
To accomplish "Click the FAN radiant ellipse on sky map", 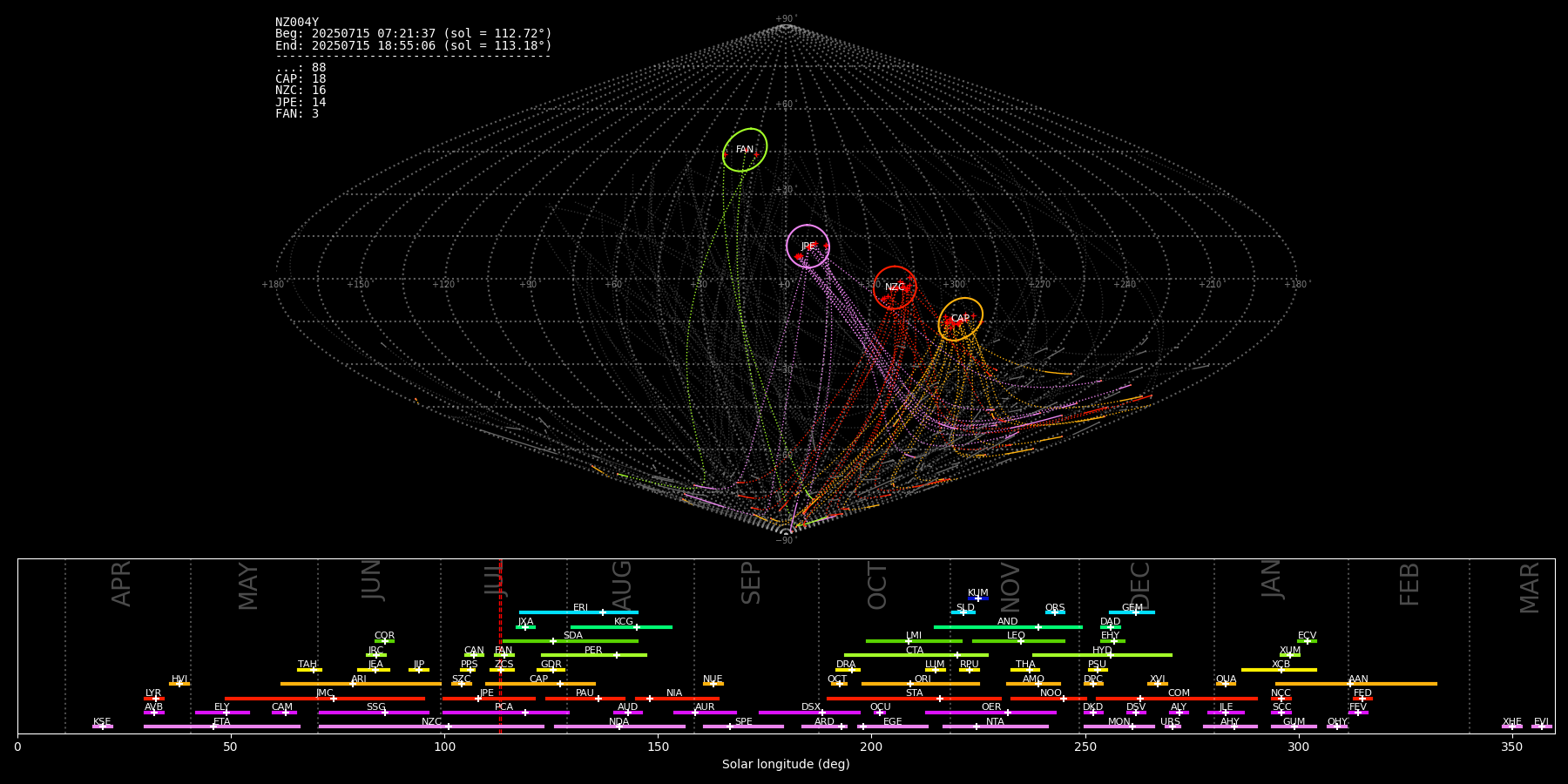I will point(745,150).
